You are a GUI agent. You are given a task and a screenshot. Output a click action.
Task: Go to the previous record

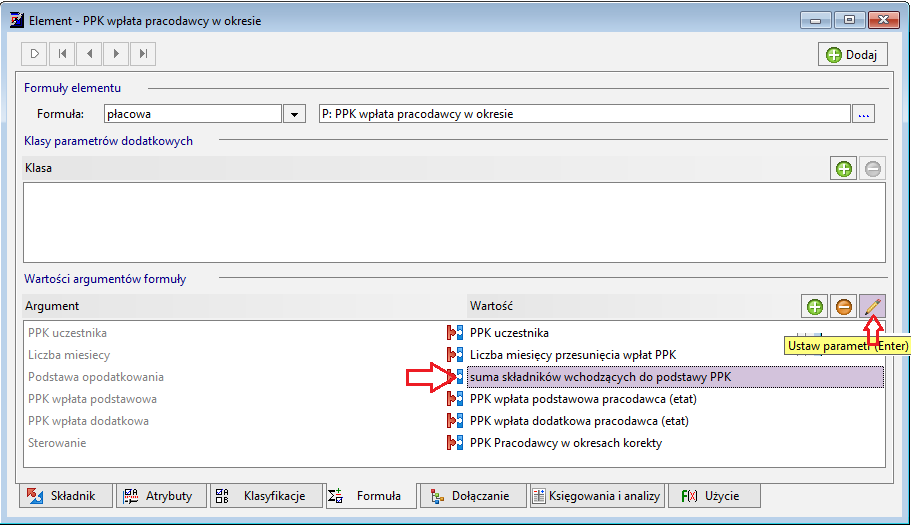(89, 54)
